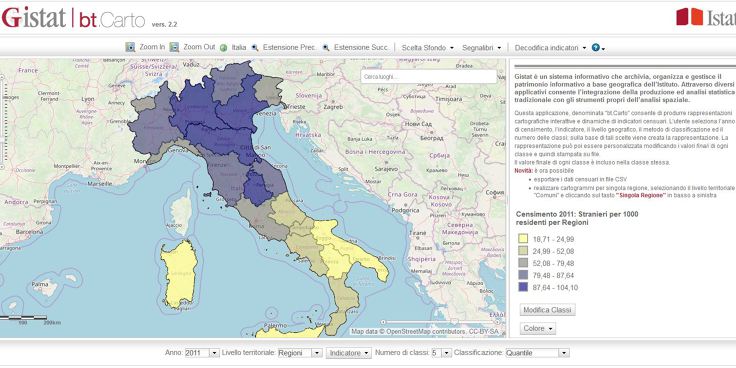Click the gray 52,08 - 79,48 legend swatch
The height and width of the screenshot is (368, 736).
pos(522,263)
